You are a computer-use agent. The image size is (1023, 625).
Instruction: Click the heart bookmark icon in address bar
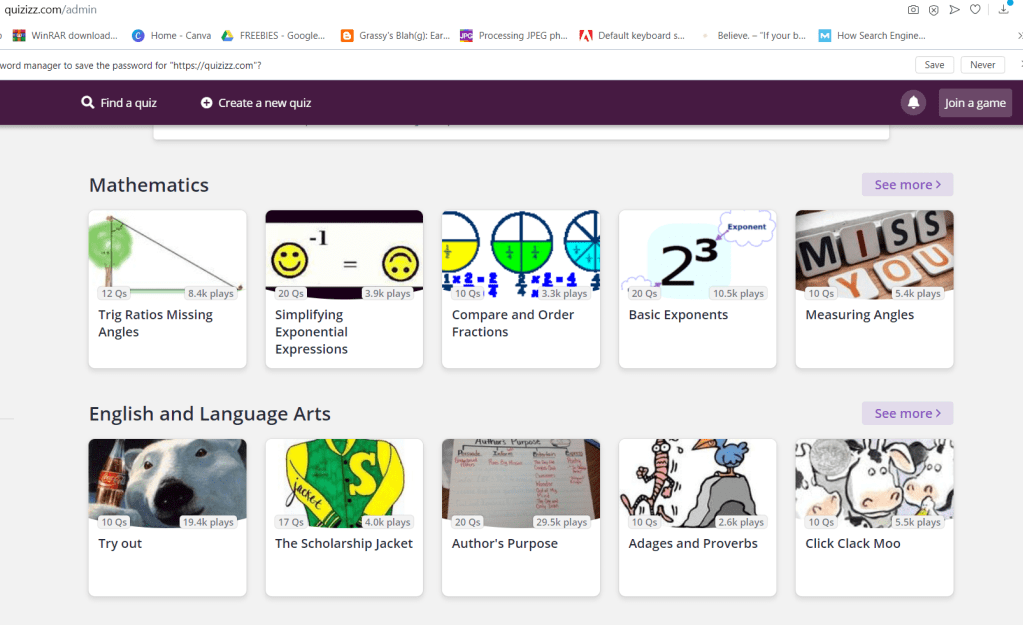click(x=975, y=10)
